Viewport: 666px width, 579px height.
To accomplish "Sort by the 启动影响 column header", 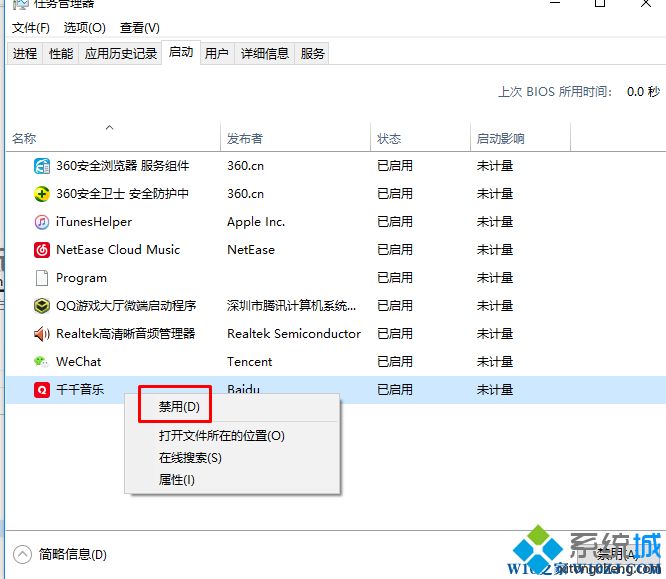I will coord(501,138).
